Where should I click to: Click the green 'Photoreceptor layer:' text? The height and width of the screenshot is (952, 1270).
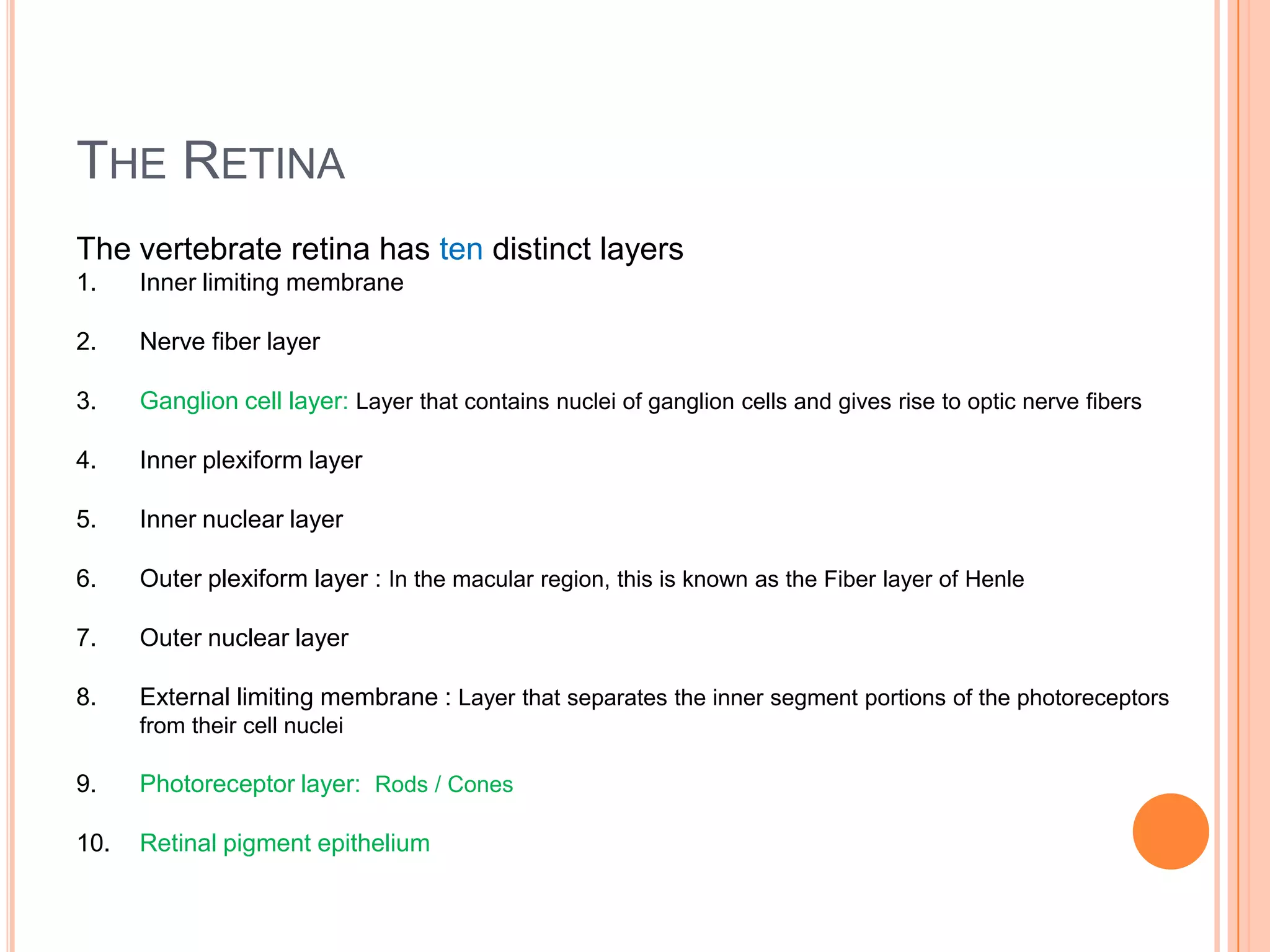click(250, 784)
